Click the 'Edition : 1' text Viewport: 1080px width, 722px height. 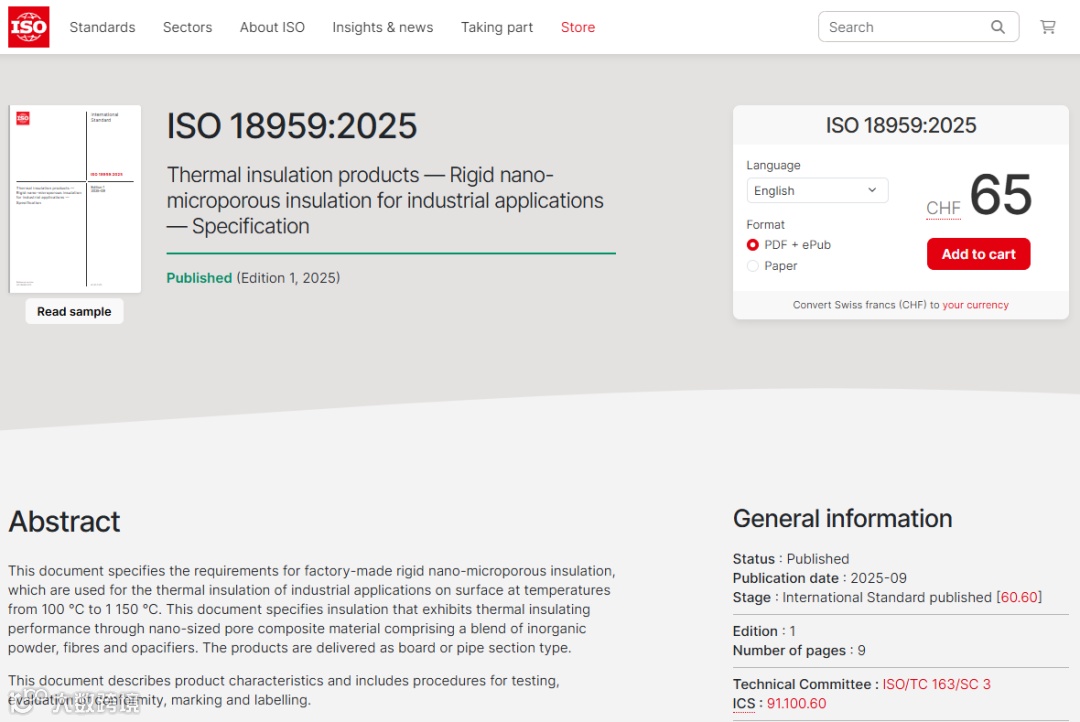764,631
